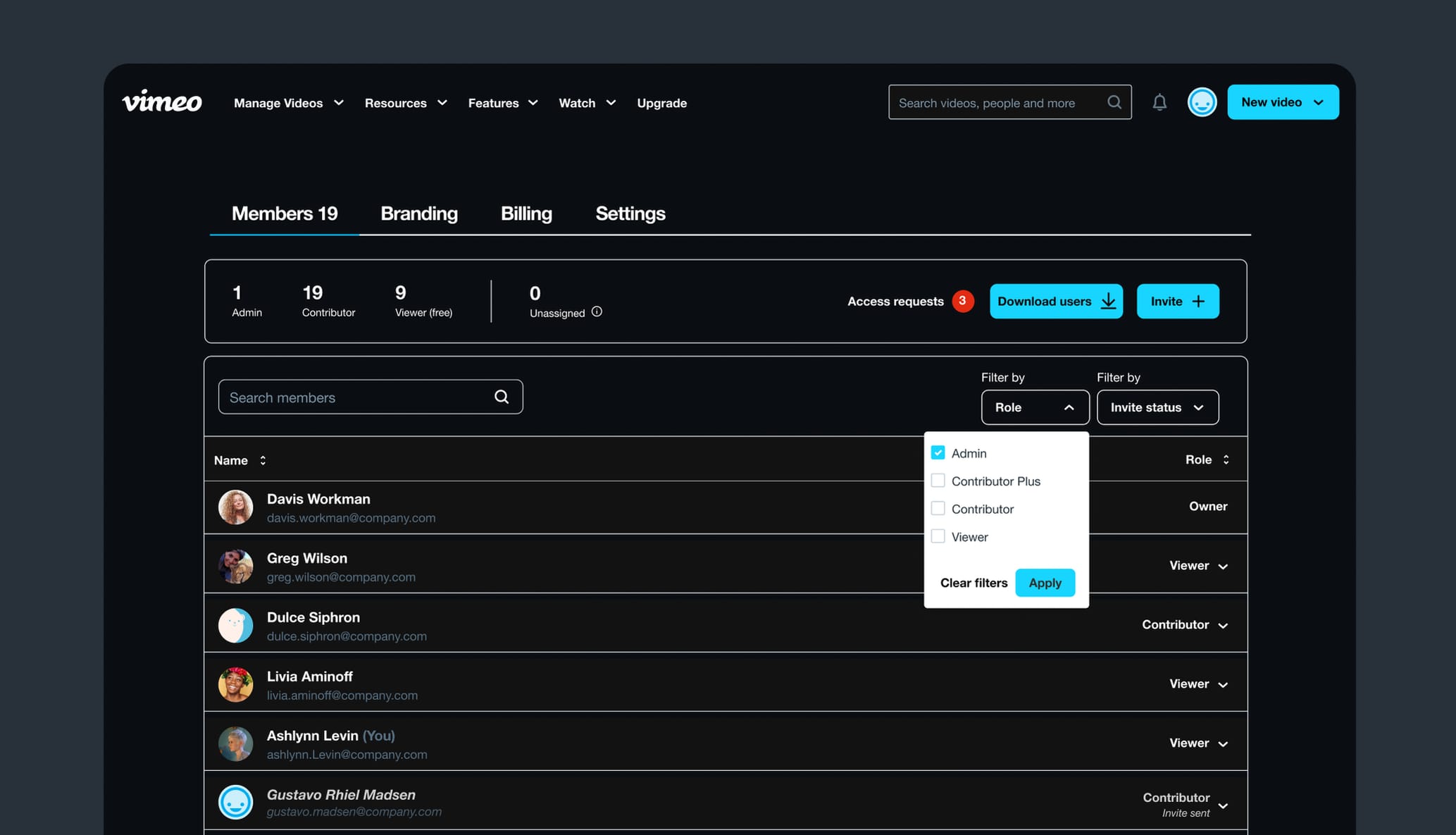Image resolution: width=1456 pixels, height=835 pixels.
Task: Switch to the Billing tab
Action: tap(526, 214)
